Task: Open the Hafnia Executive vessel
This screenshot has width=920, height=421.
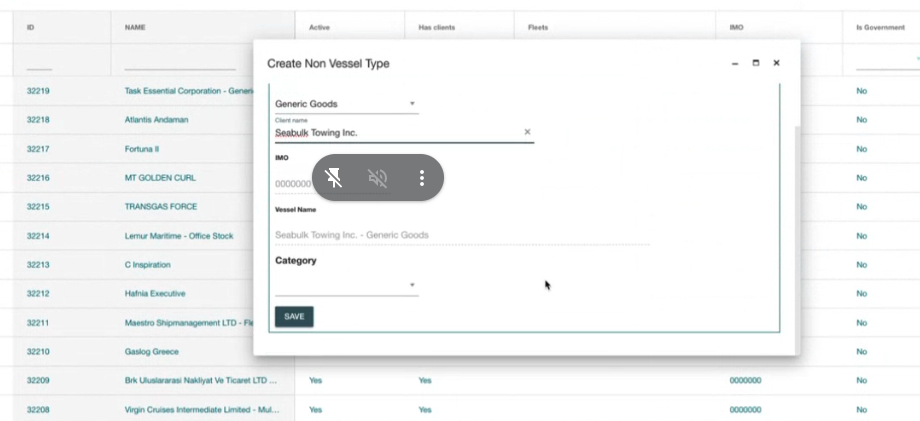Action: 155,293
